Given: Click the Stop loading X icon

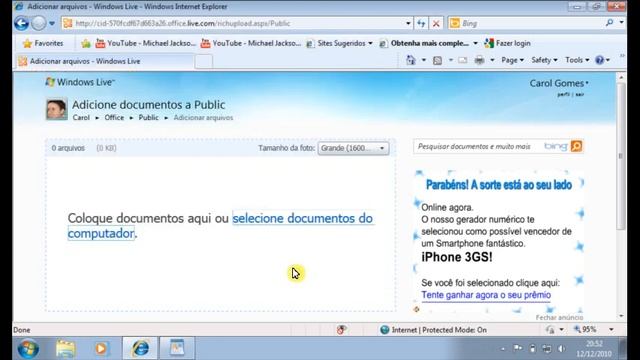Looking at the screenshot, I should click(436, 23).
